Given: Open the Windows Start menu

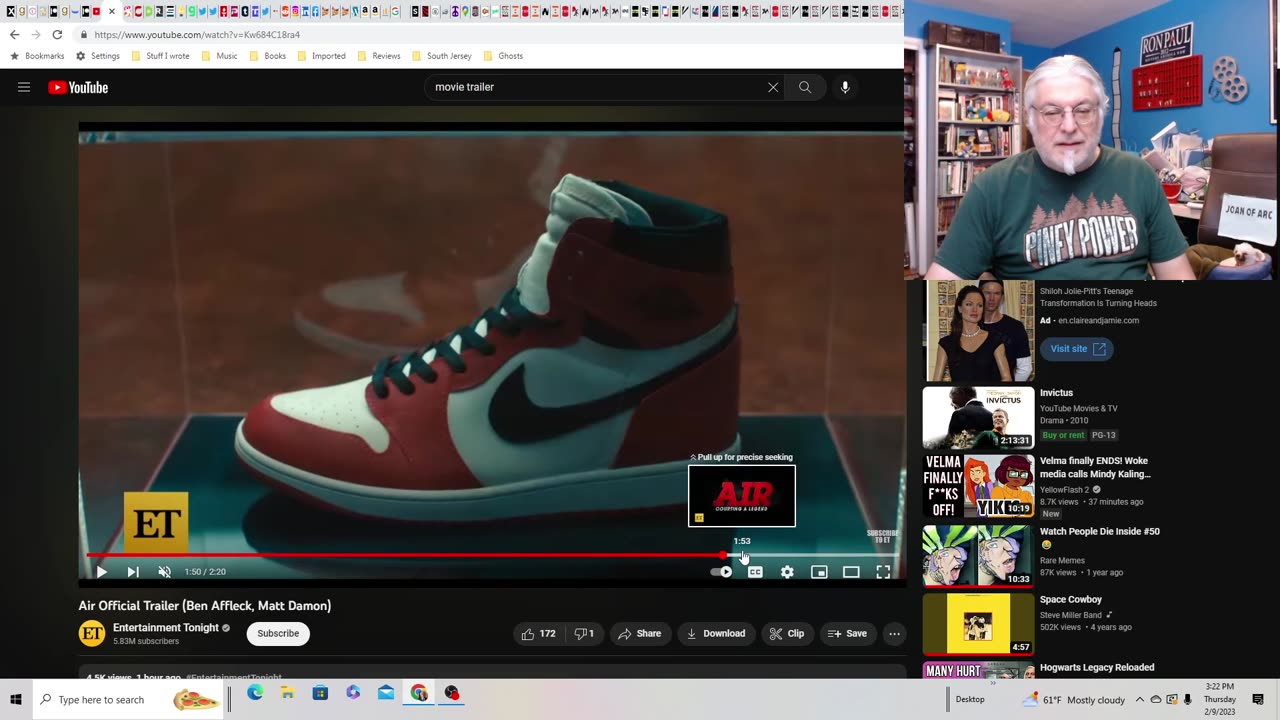Looking at the screenshot, I should (16, 699).
